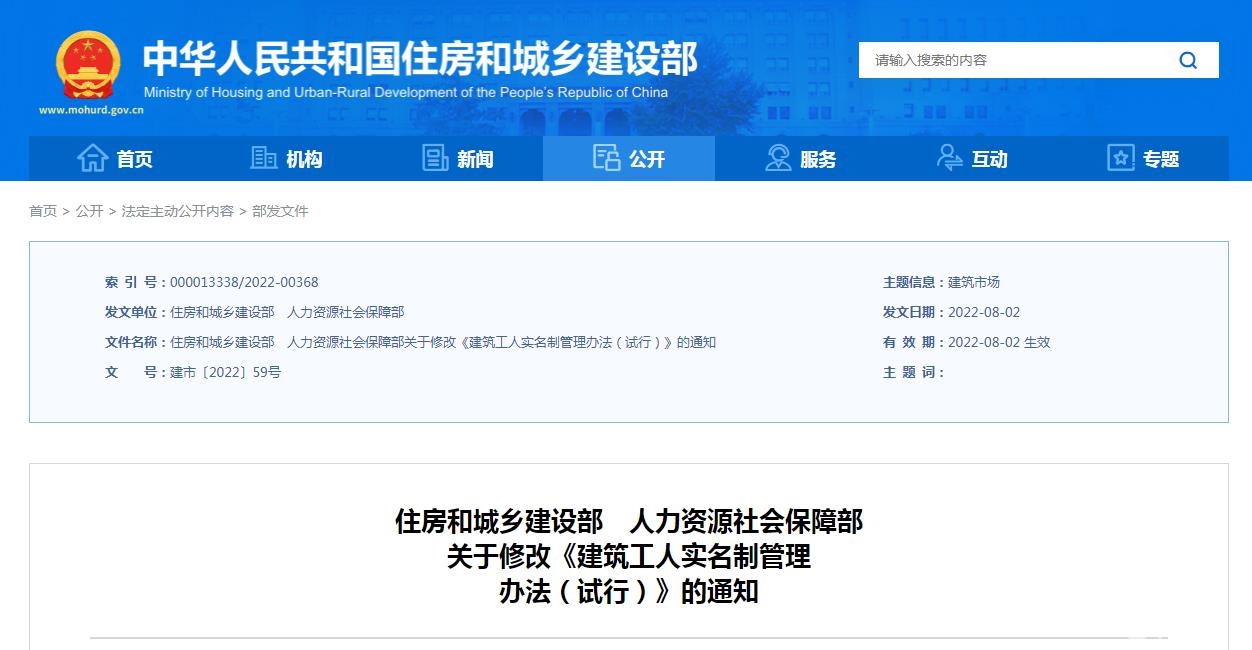Click the search magnifier icon
This screenshot has width=1252, height=650.
tap(1188, 60)
